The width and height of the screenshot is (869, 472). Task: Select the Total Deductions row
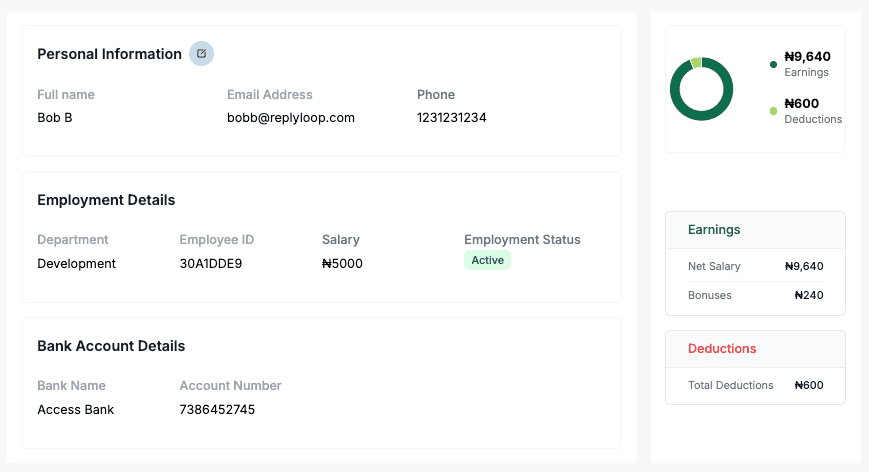pos(755,385)
